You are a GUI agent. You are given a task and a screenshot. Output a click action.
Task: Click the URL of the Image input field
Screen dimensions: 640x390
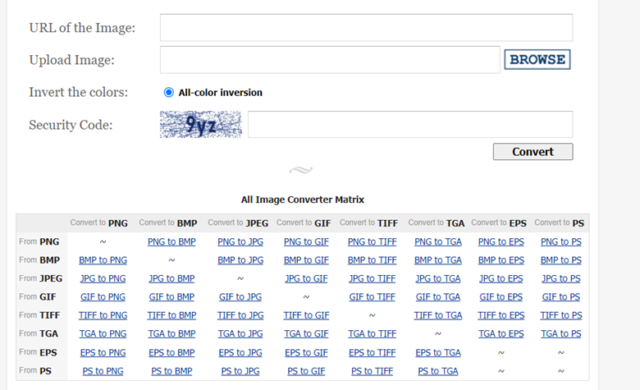coord(366,28)
